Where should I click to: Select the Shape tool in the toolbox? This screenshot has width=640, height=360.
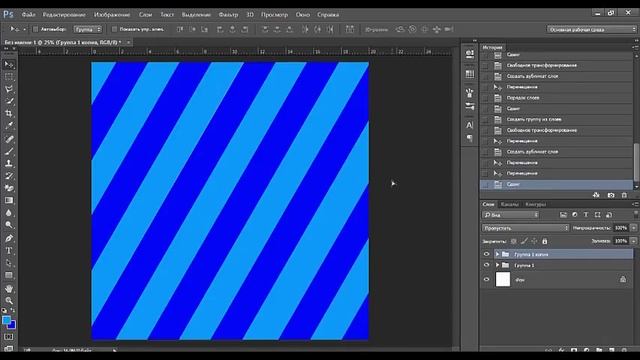(9, 275)
